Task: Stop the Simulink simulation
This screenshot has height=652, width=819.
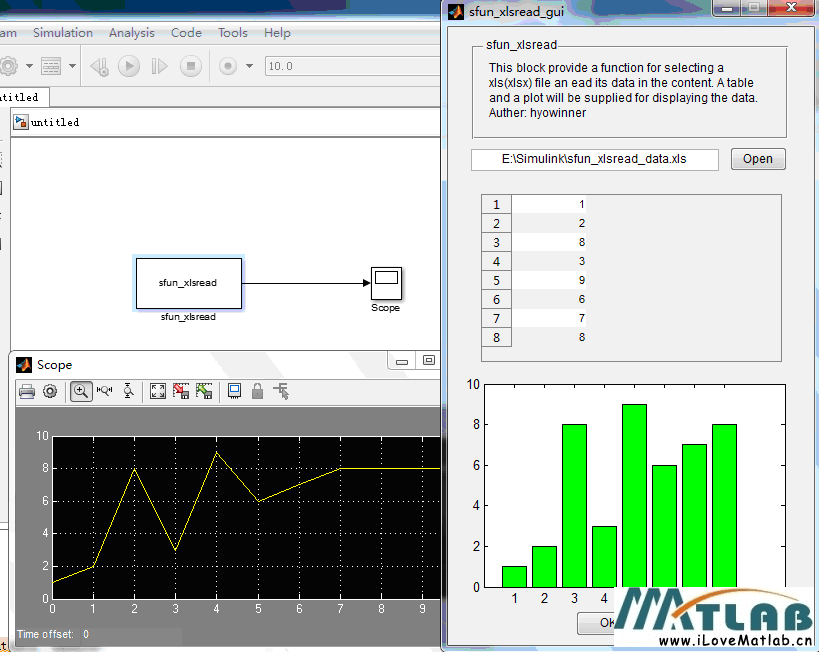Action: (x=191, y=66)
